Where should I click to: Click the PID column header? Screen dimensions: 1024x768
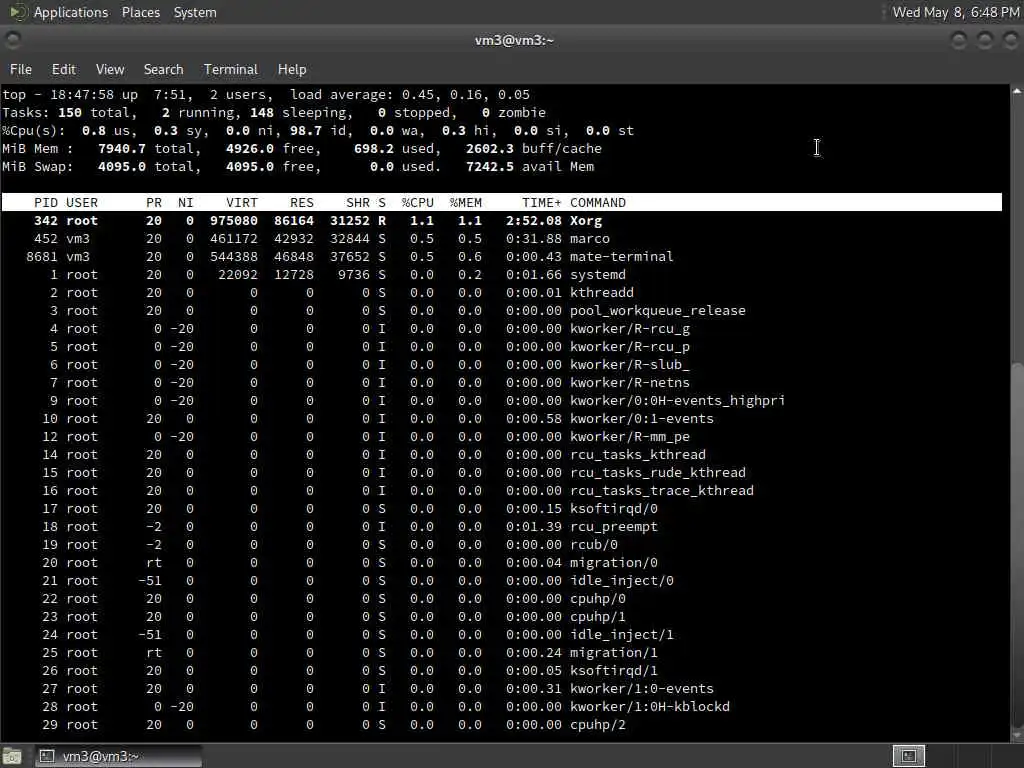46,202
